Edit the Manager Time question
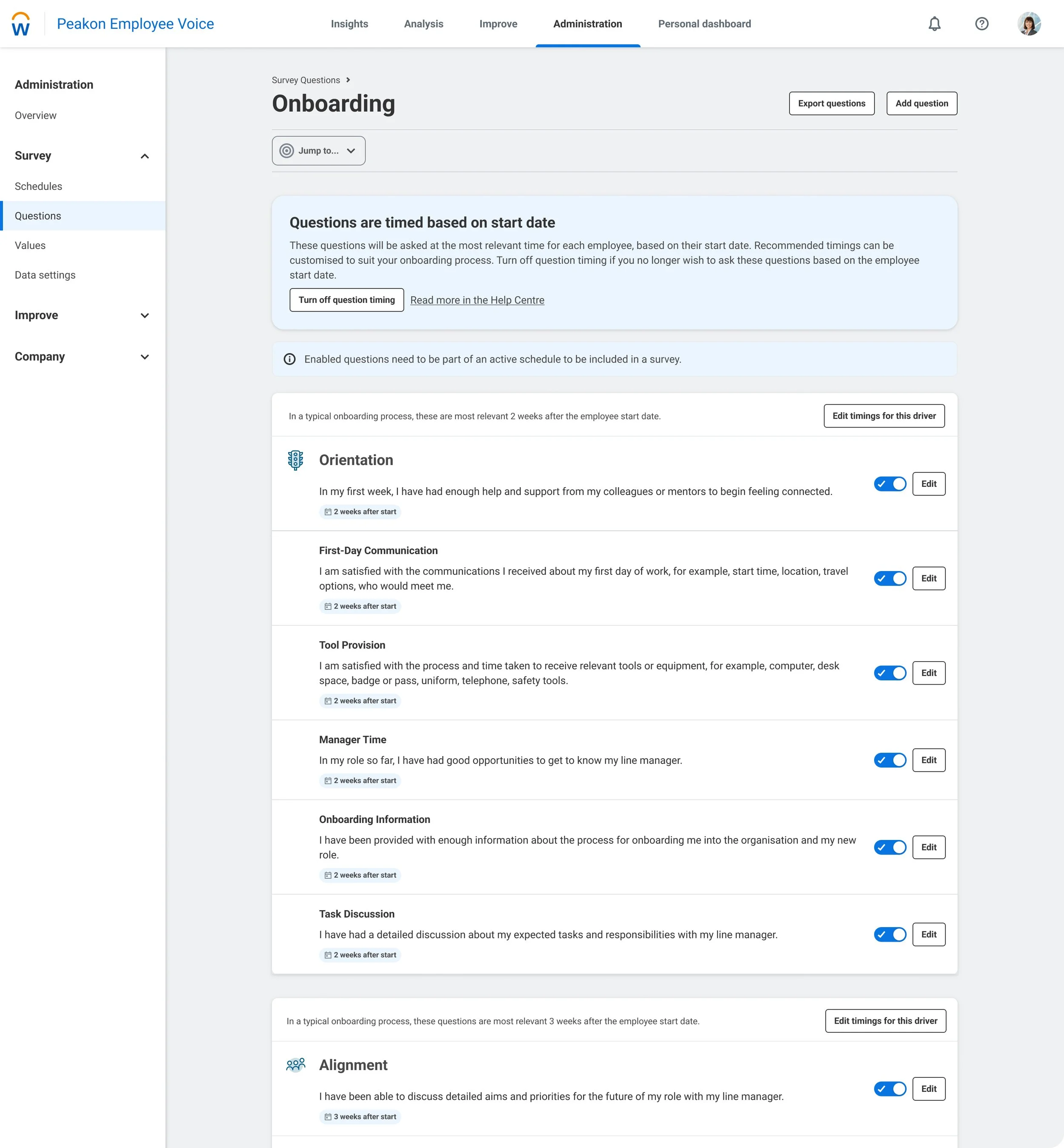The height and width of the screenshot is (1148, 1064). (x=928, y=760)
